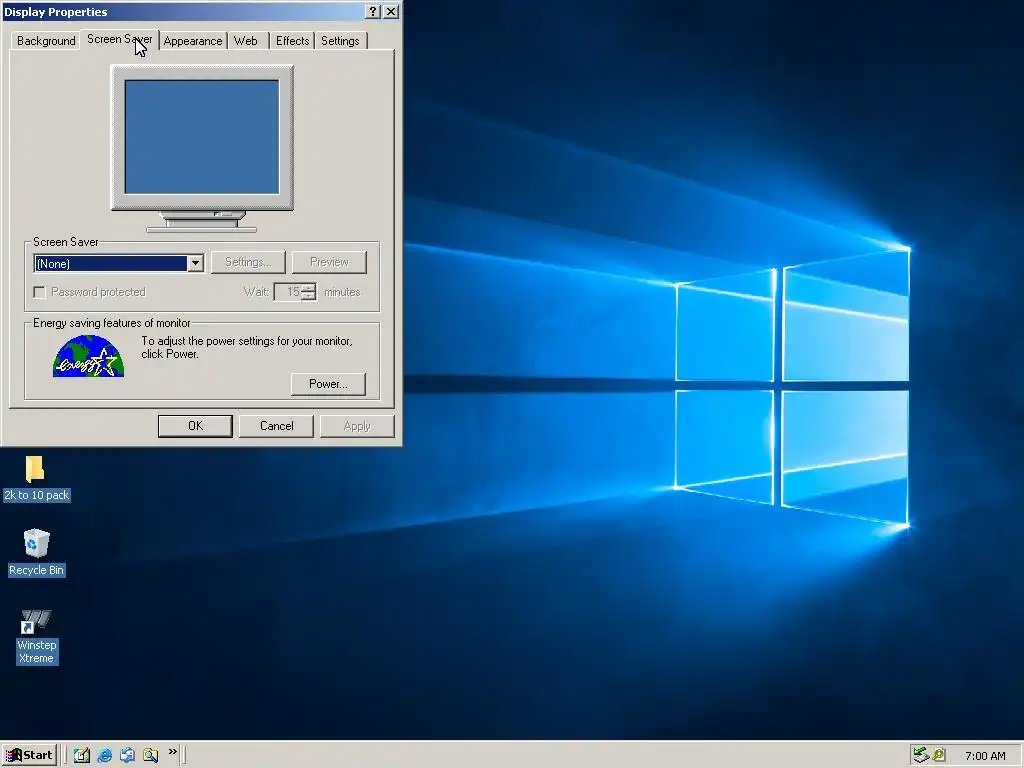Open the Start menu
1024x768 pixels.
[x=29, y=755]
